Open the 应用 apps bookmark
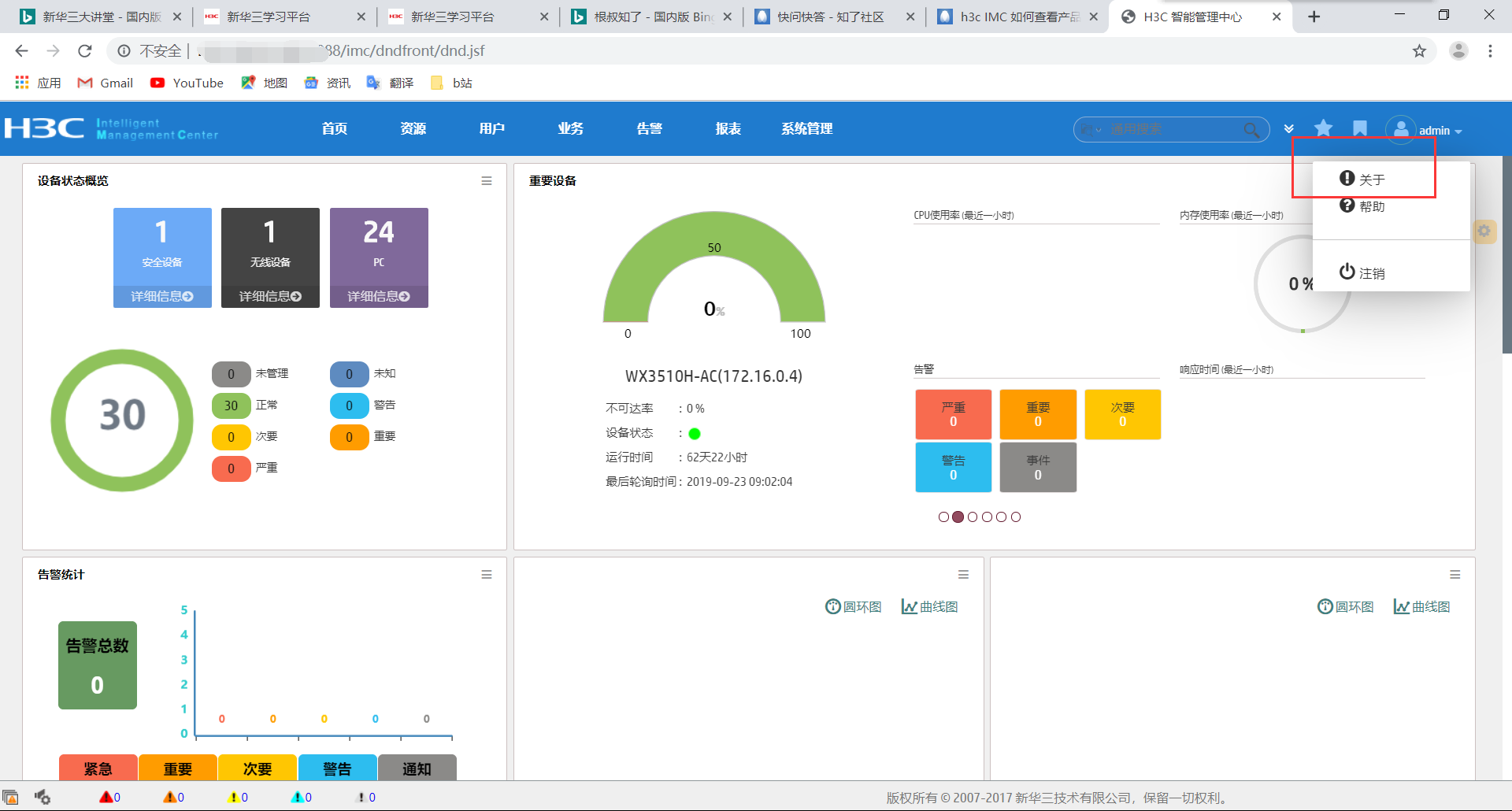The image size is (1512, 811). tap(38, 83)
